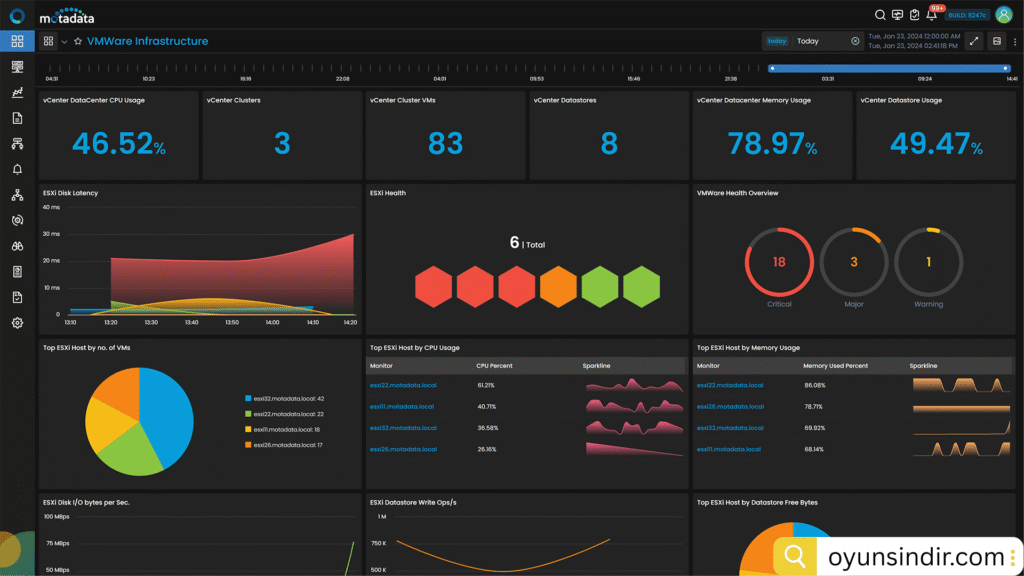Open the Metric Explorer chart icon
Screen dimensions: 1024x576
click(x=17, y=93)
